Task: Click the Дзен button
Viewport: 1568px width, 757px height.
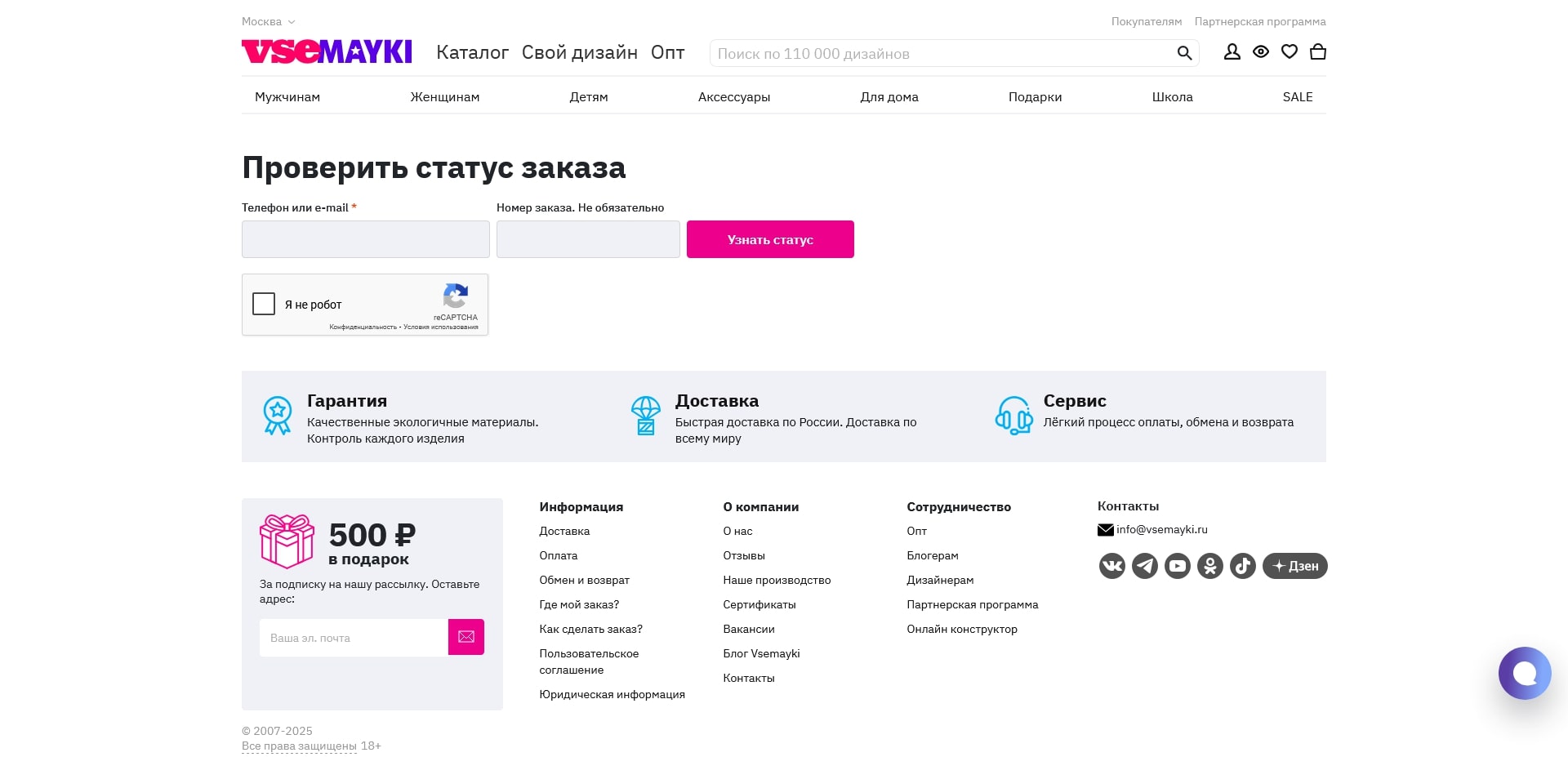Action: tap(1294, 565)
